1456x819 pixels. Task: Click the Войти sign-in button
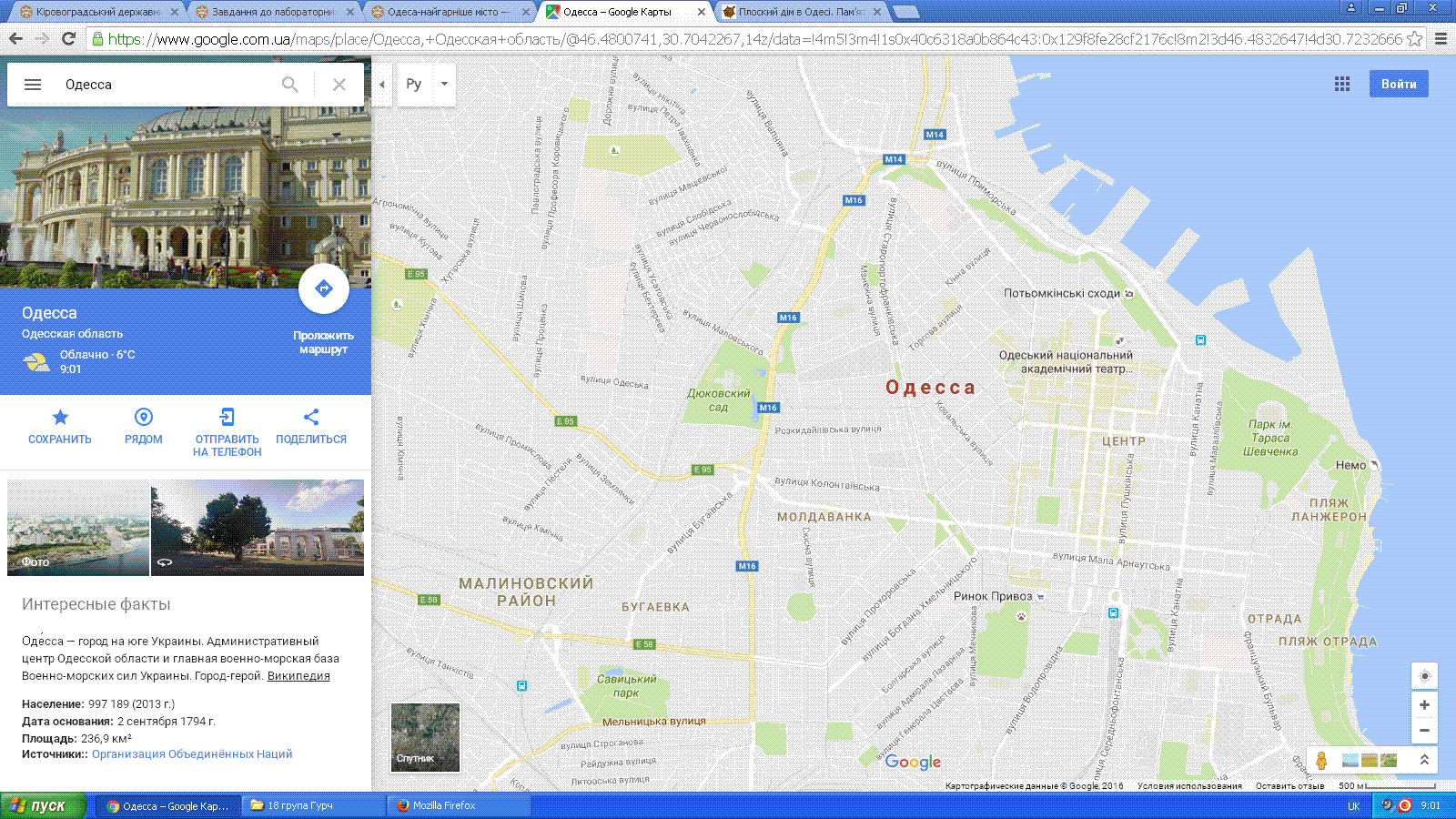coord(1399,84)
